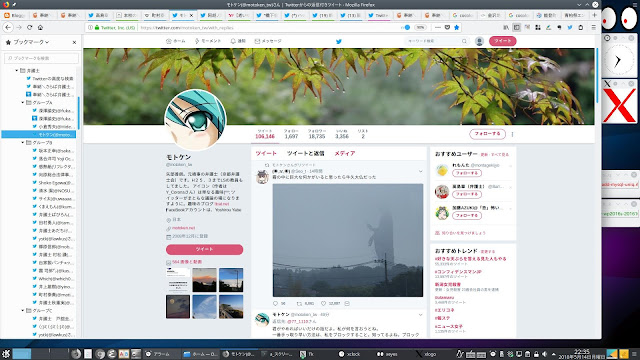Like the foggy statue tweet with the heart
The height and width of the screenshot is (360, 640).
pos(323,304)
